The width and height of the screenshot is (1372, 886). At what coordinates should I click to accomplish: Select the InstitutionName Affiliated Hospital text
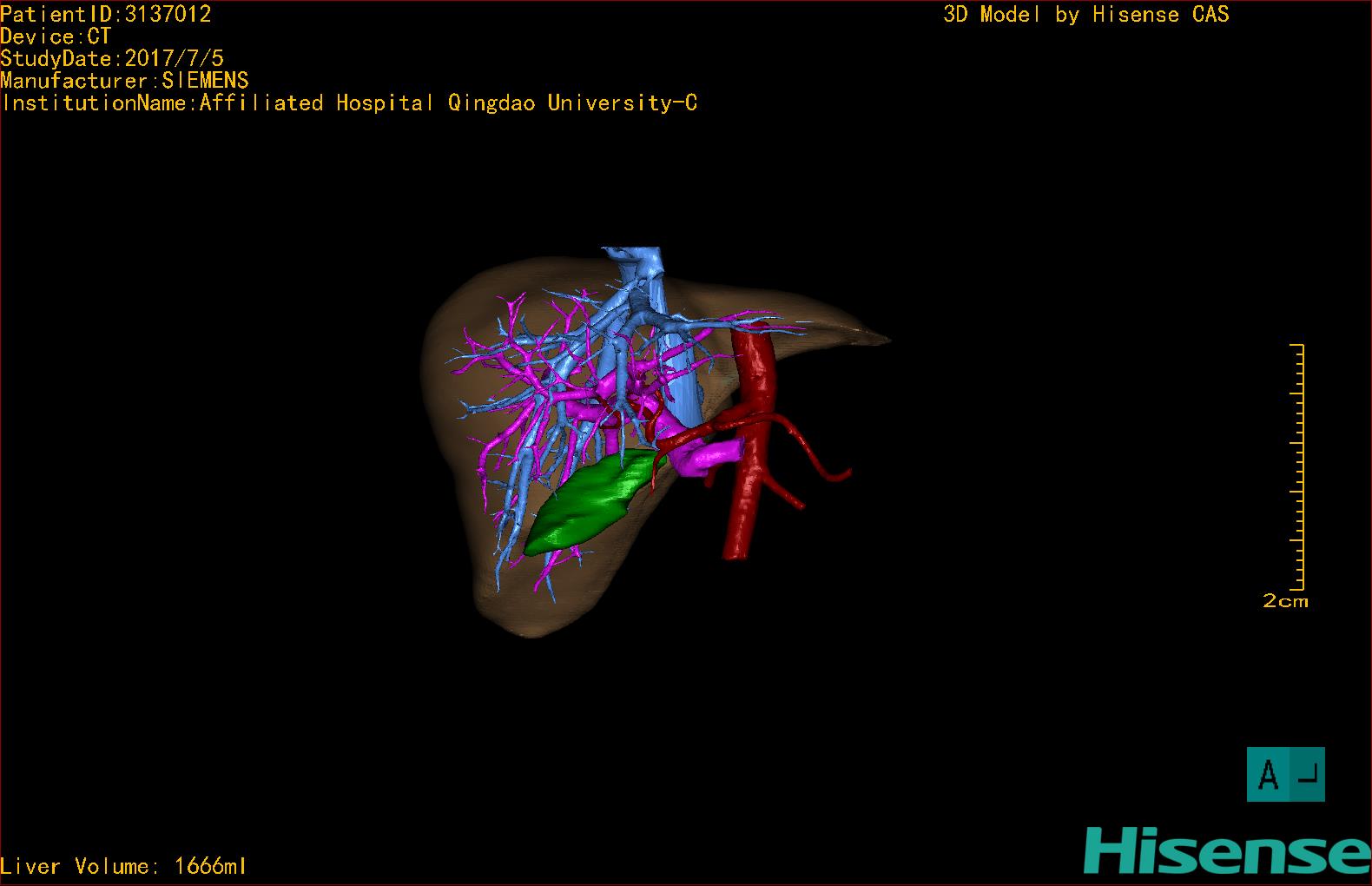coord(349,103)
